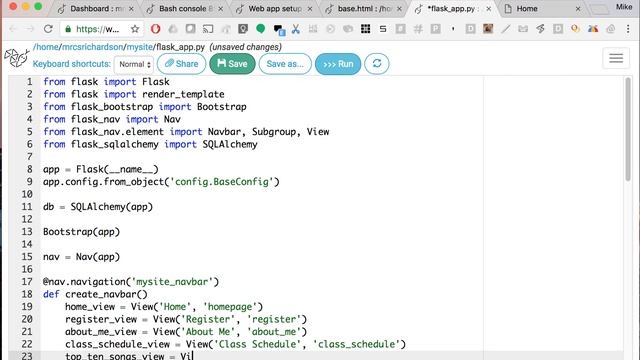640x360 pixels.
Task: Click Nav(app) on line 15
Action: coord(98,257)
